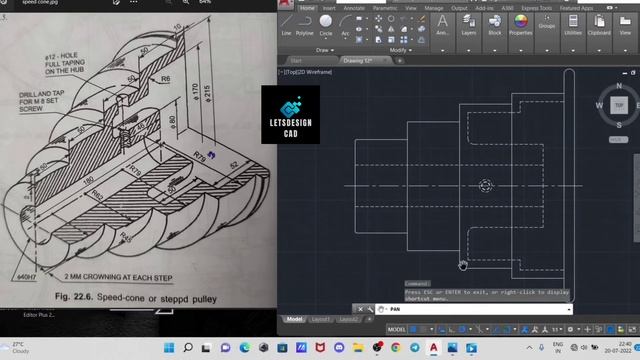Viewport: 640px width, 360px height.
Task: Open the Layers panel button
Action: 469,24
